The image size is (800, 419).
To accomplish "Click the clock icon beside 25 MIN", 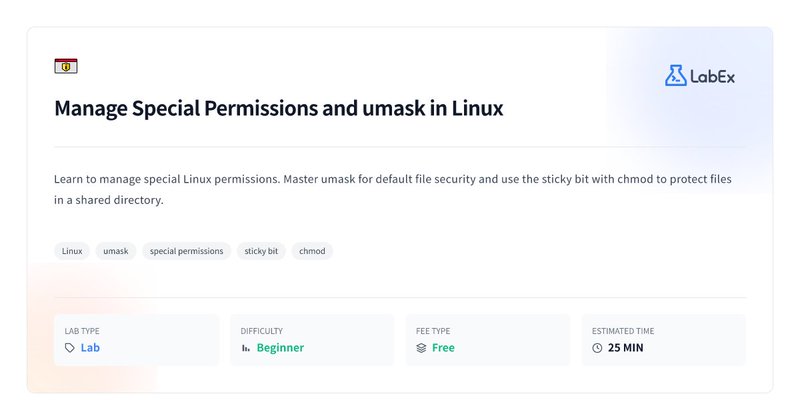I will click(597, 348).
